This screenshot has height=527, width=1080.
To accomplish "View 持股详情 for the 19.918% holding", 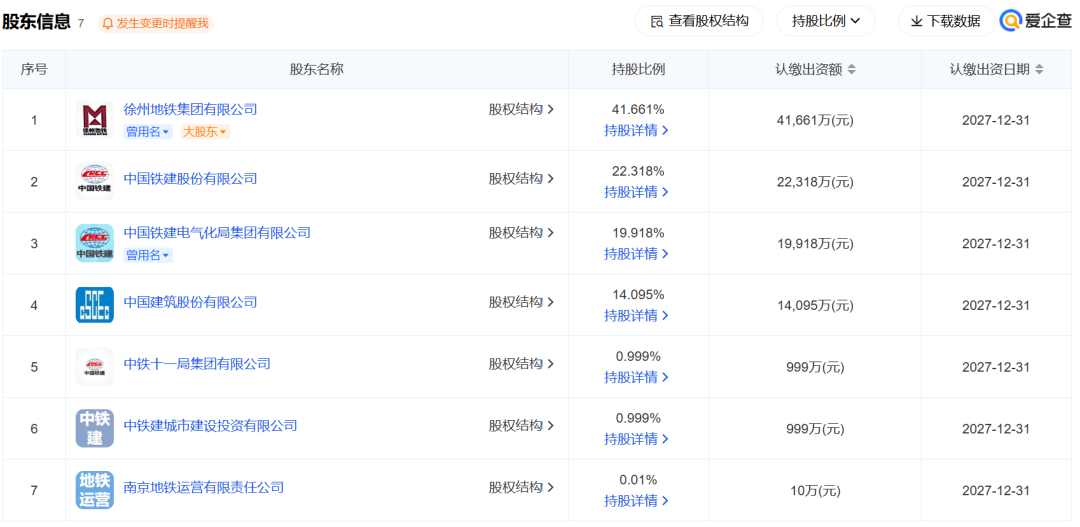I will [x=636, y=254].
